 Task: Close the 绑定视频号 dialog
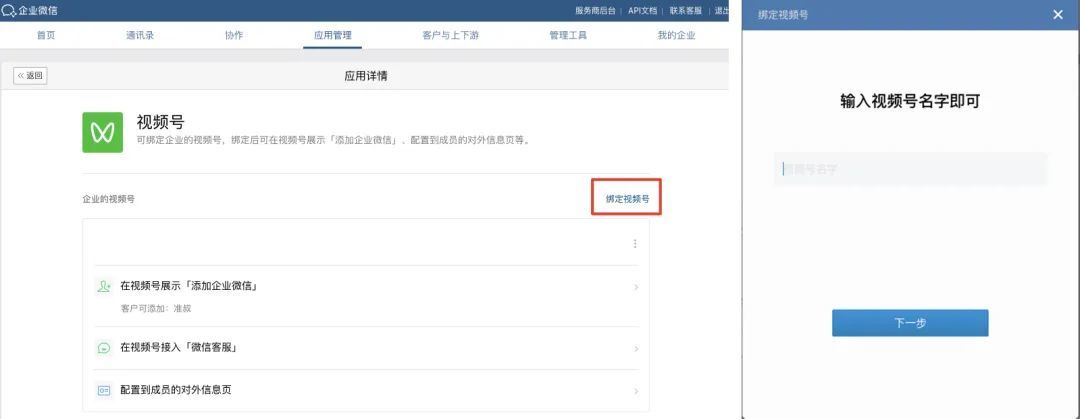(1058, 14)
